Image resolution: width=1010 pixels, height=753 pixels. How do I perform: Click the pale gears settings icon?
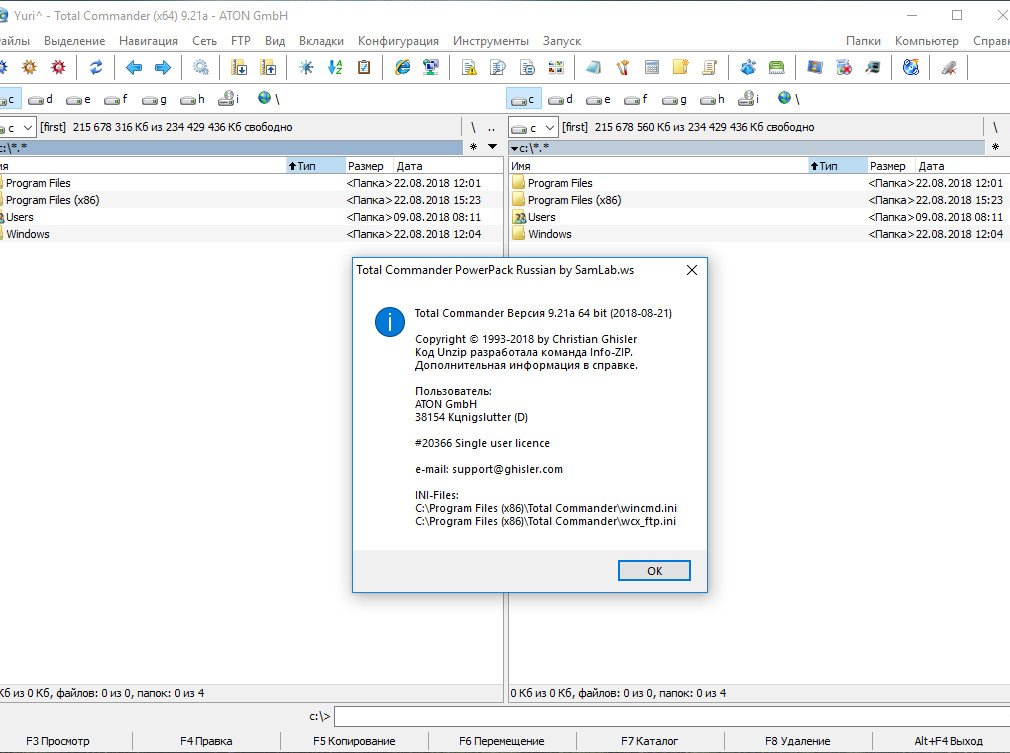coord(201,67)
